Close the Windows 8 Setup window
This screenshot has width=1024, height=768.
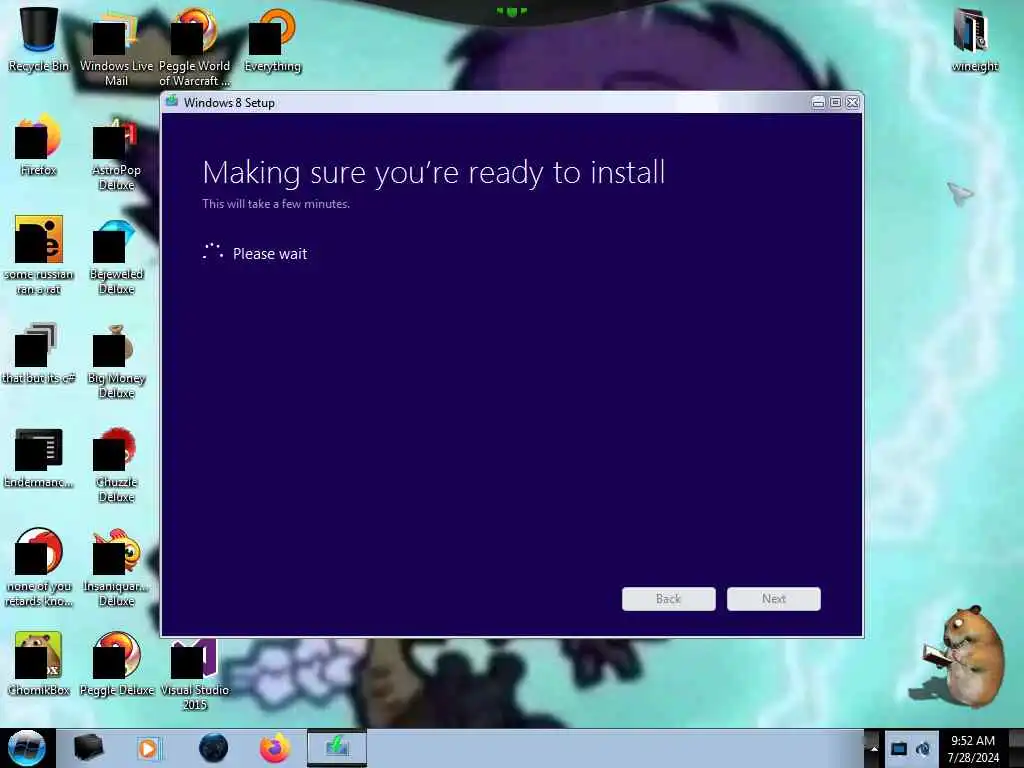(852, 102)
